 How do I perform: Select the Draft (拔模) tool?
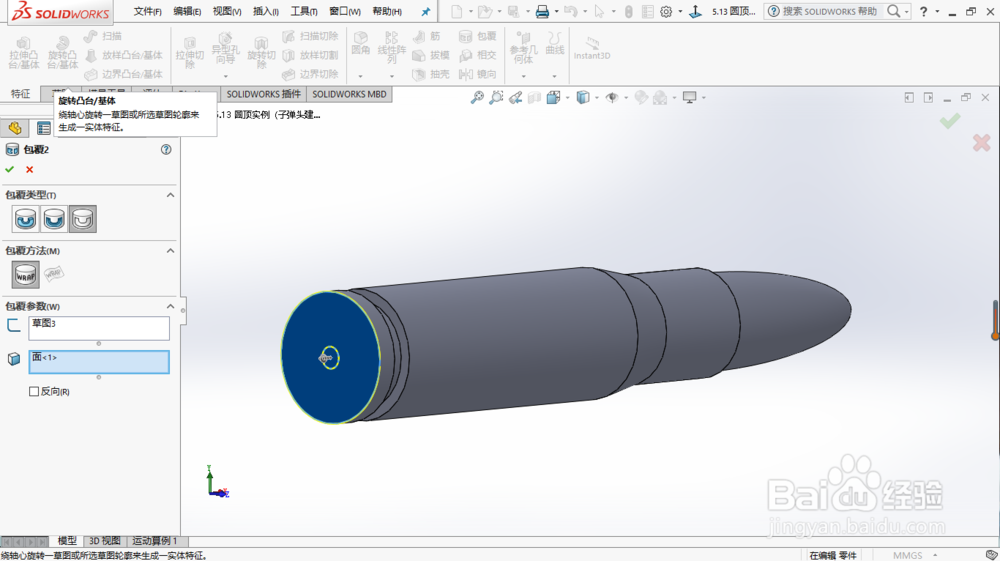click(x=430, y=55)
